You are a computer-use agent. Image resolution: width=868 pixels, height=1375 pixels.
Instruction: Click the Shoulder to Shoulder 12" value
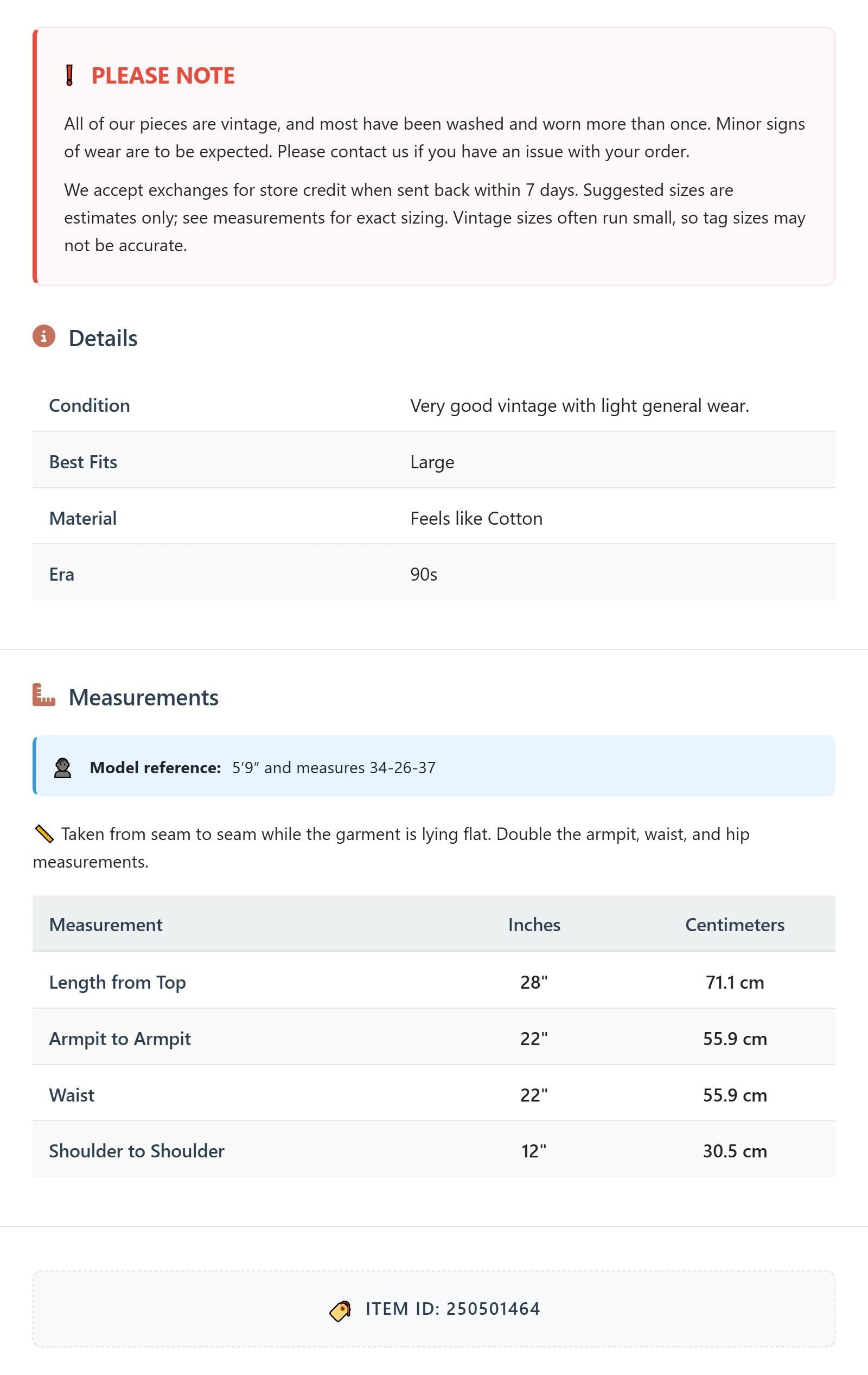[533, 1150]
